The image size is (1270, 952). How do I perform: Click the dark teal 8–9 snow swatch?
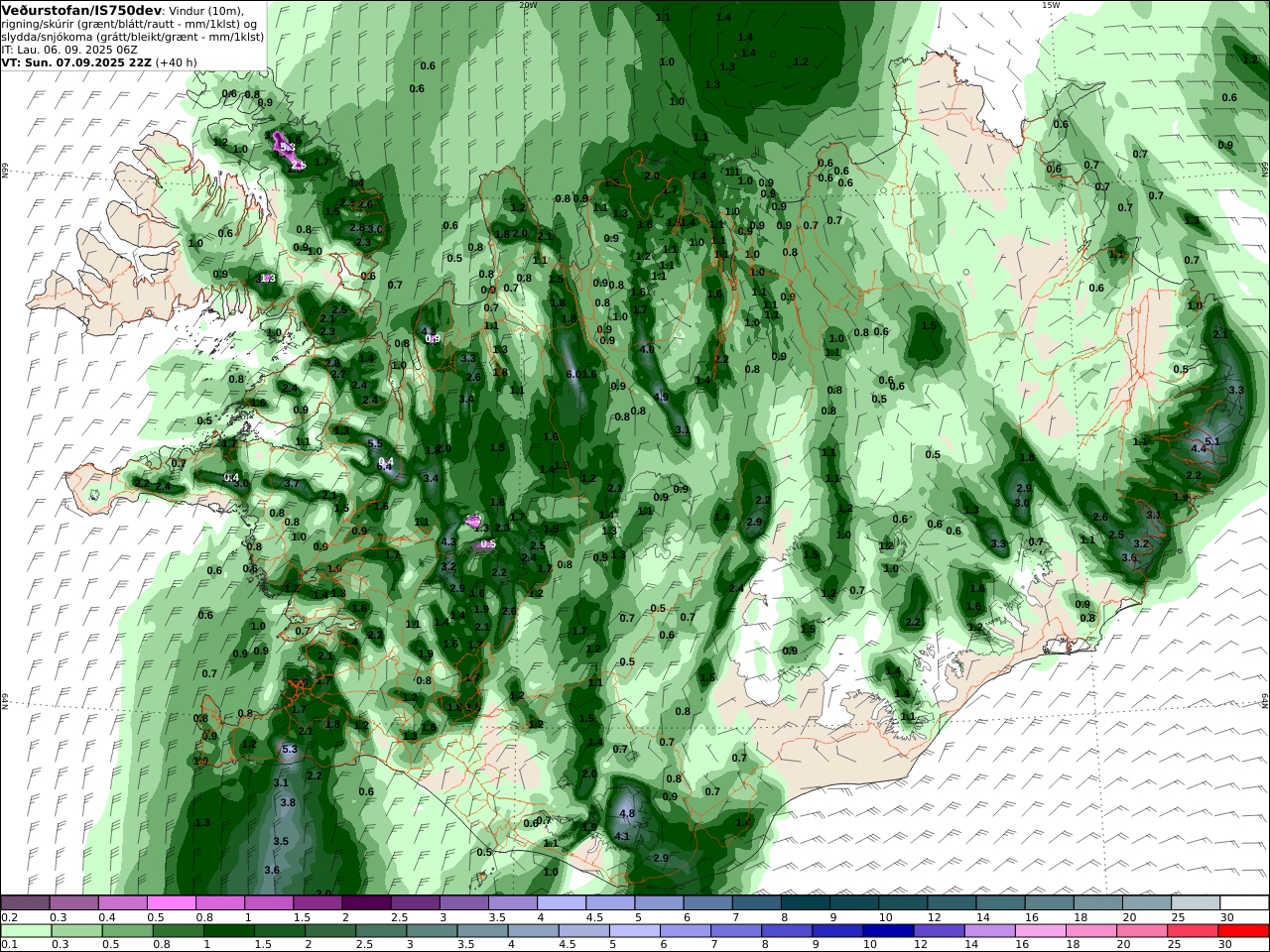[806, 903]
